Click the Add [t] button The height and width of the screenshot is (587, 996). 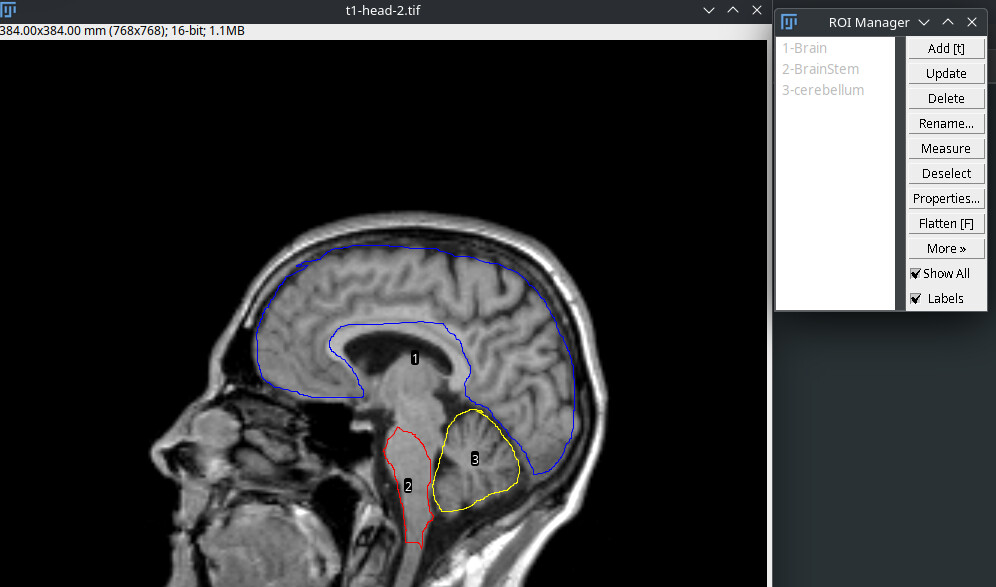945,48
